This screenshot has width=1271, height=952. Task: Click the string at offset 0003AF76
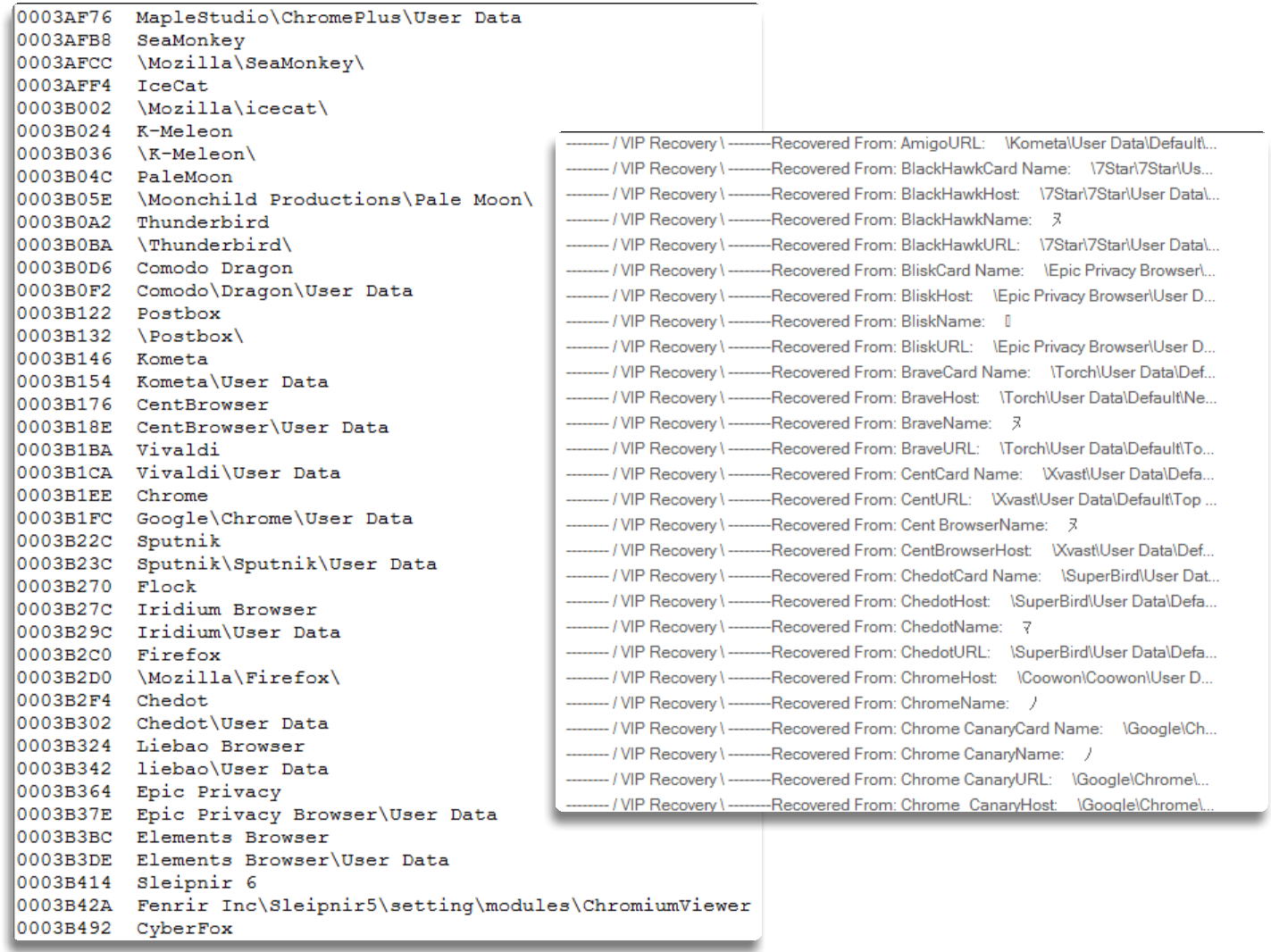click(x=328, y=18)
